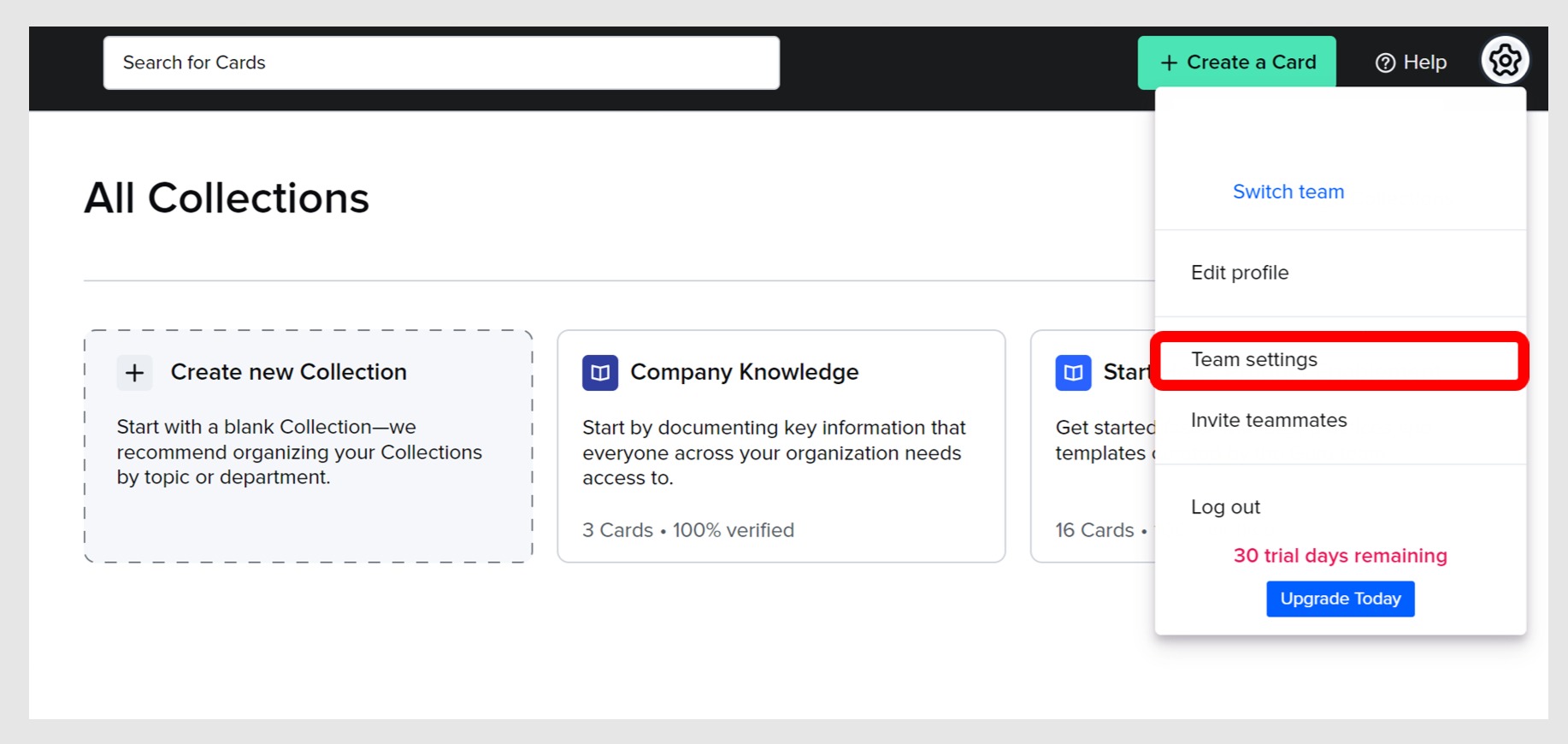Screen dimensions: 1568x744
Task: Log out from the account menu
Action: pos(1225,507)
